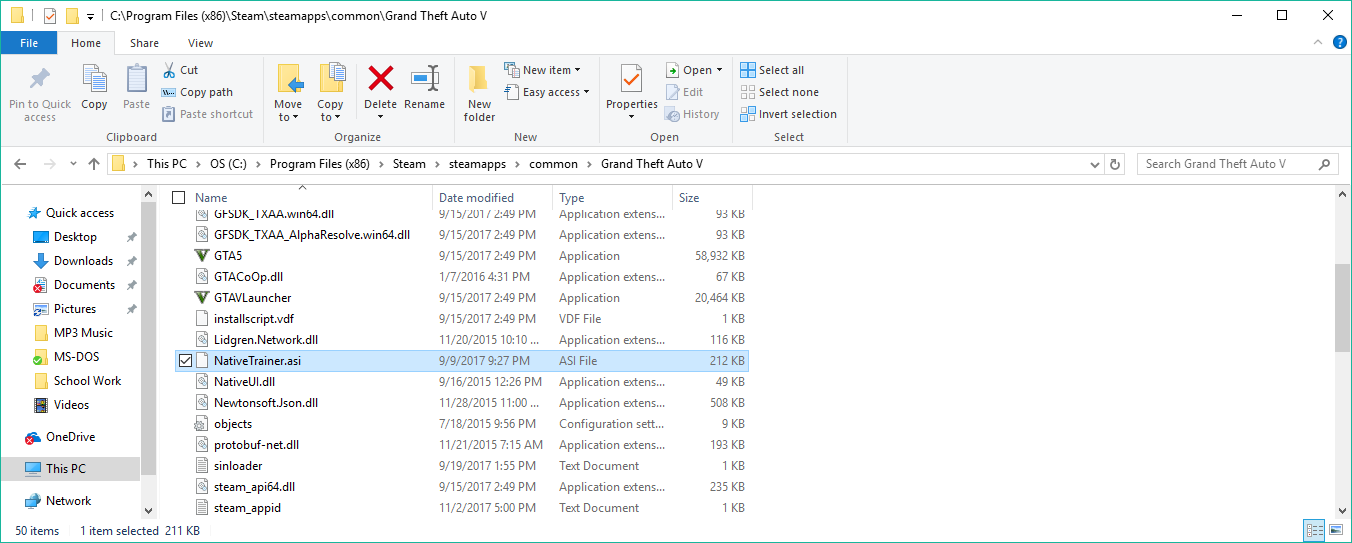
Task: Open the File menu tab
Action: pos(29,43)
